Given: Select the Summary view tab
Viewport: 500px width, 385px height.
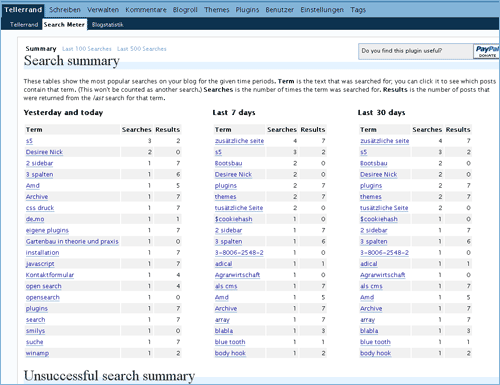Looking at the screenshot, I should click(x=41, y=49).
